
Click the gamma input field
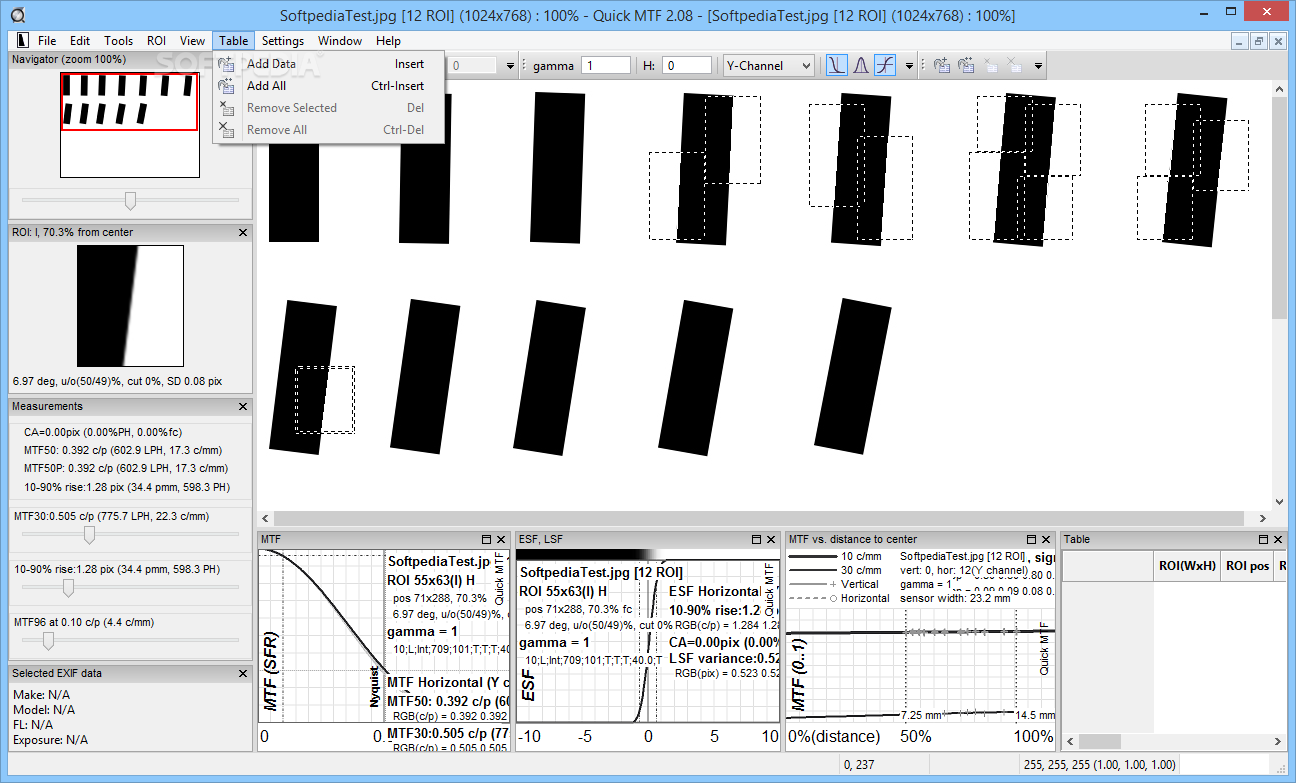click(606, 66)
